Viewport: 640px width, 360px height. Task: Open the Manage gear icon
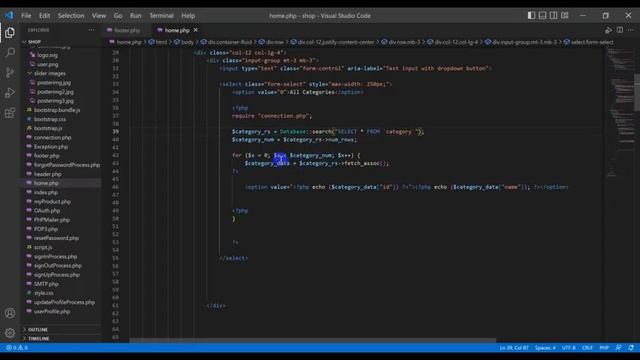click(x=10, y=333)
